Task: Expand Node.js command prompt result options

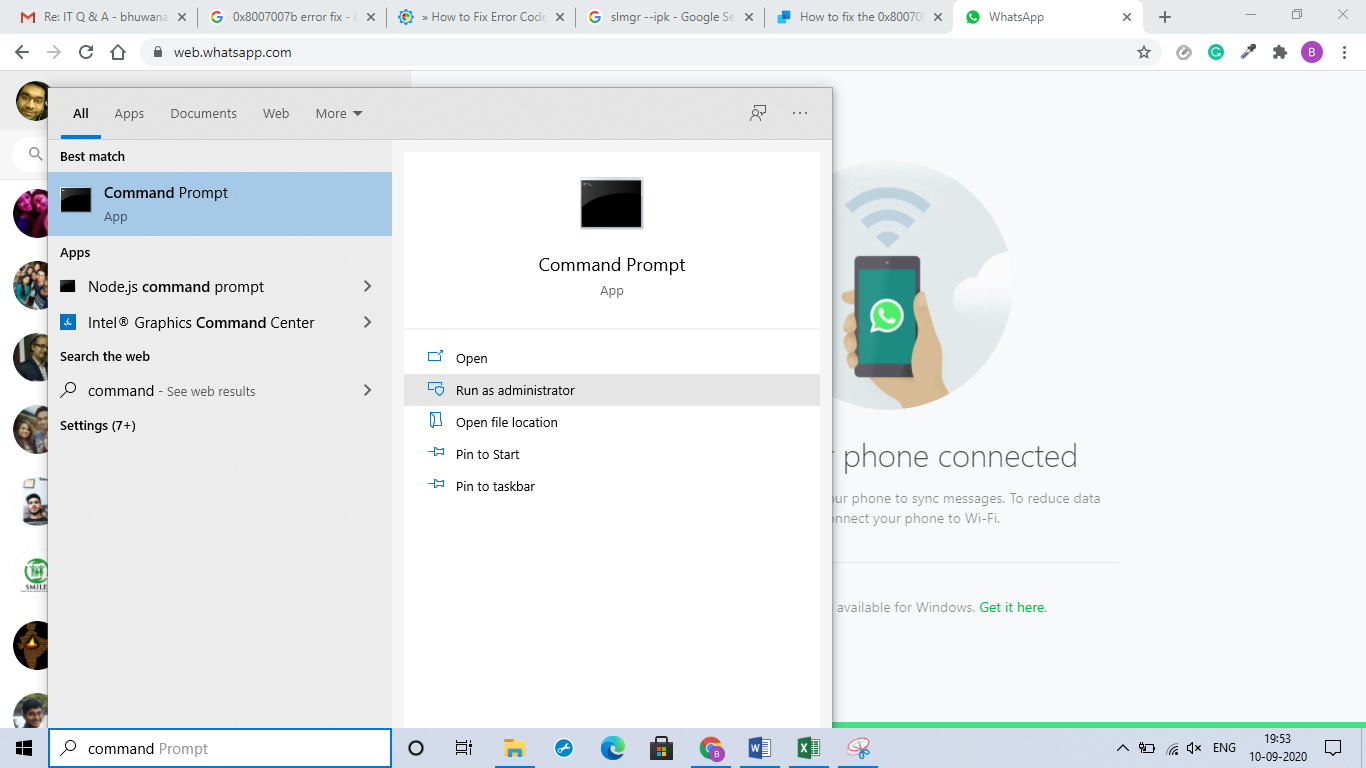Action: click(368, 286)
